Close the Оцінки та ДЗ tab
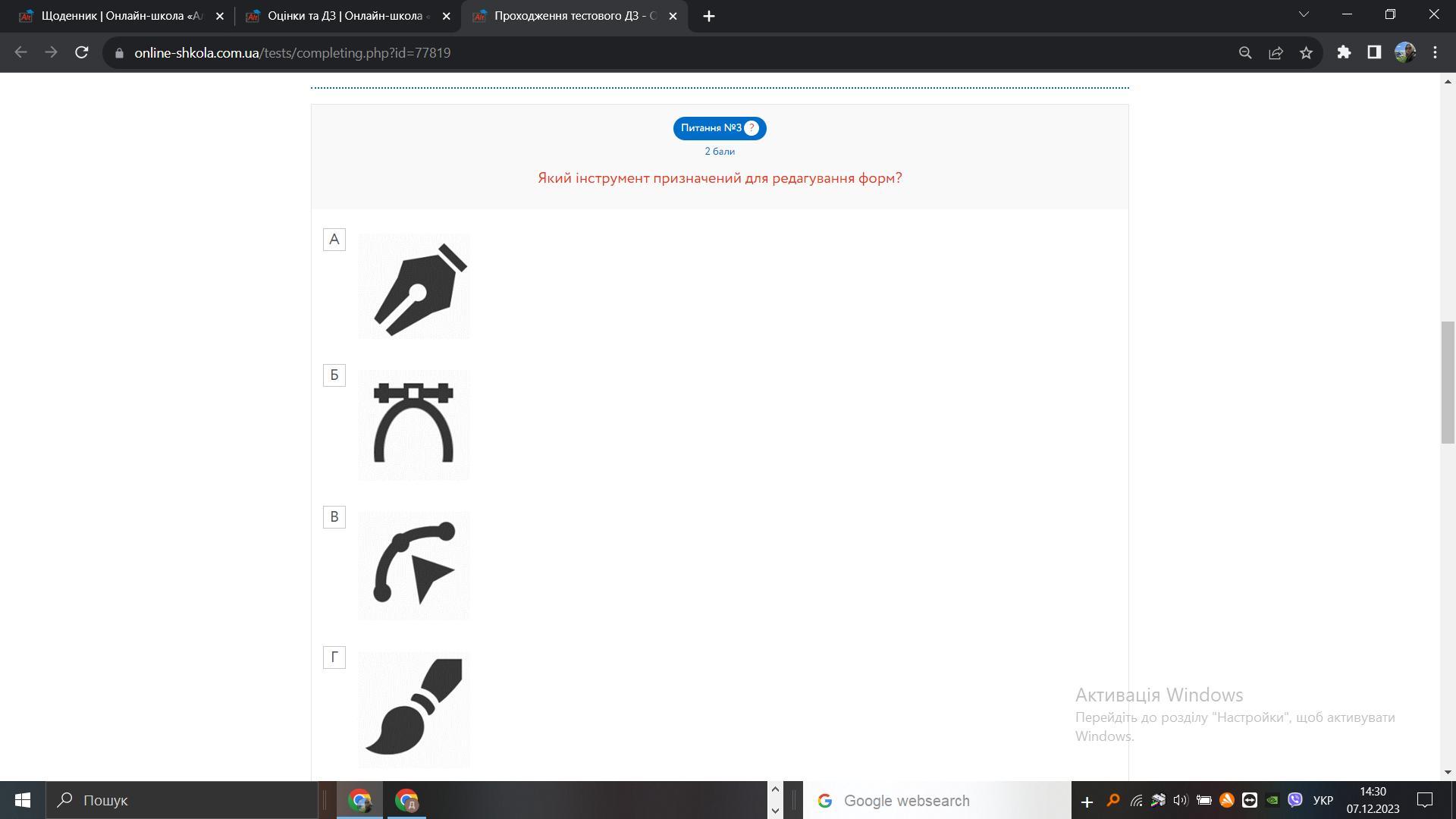This screenshot has height=819, width=1456. click(x=447, y=16)
